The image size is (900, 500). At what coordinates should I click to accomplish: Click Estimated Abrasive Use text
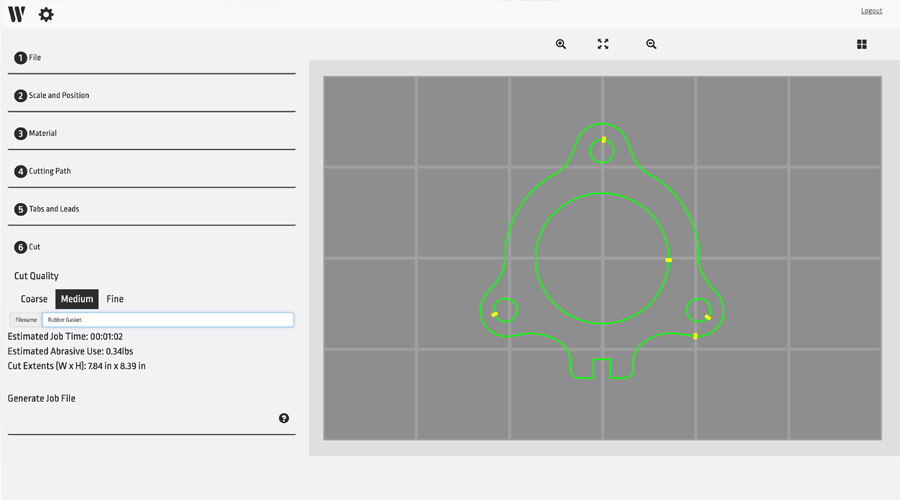(70, 351)
